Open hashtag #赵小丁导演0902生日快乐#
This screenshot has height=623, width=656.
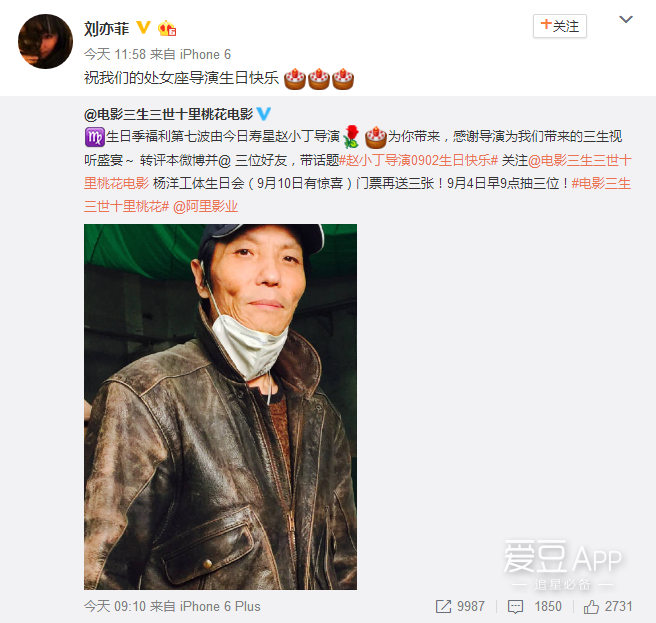coord(418,160)
